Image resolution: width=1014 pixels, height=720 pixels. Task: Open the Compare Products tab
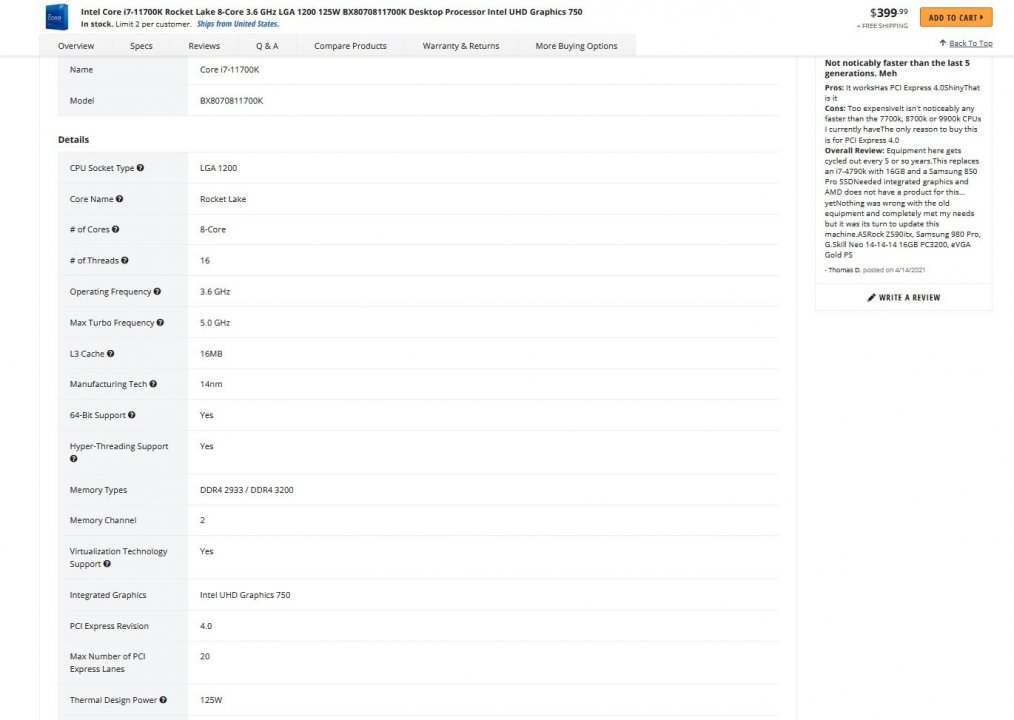[x=350, y=45]
